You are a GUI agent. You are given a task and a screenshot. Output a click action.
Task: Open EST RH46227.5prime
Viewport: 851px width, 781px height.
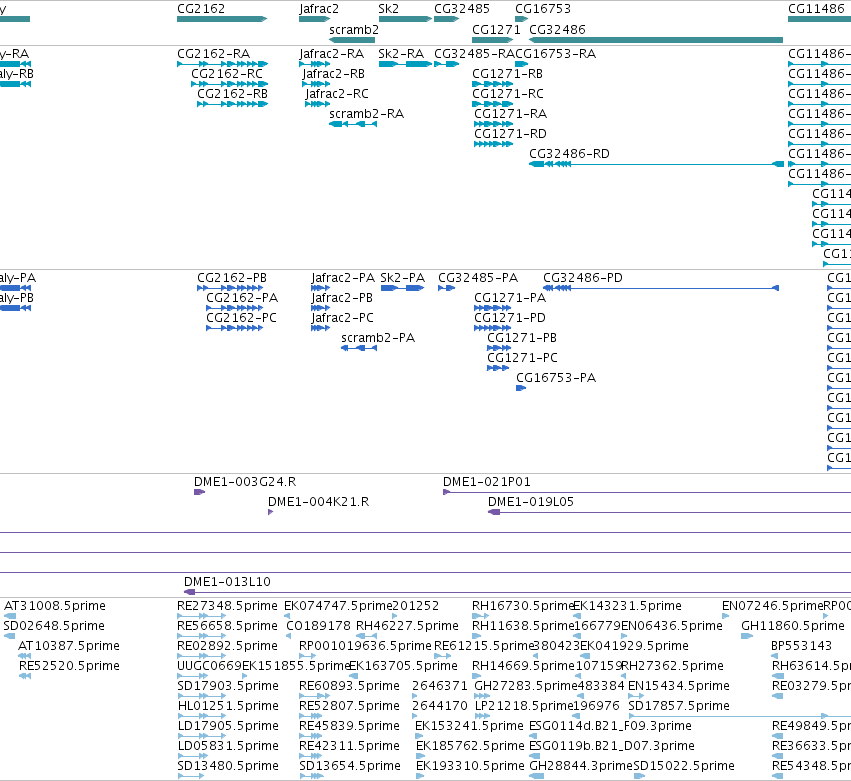pyautogui.click(x=367, y=636)
